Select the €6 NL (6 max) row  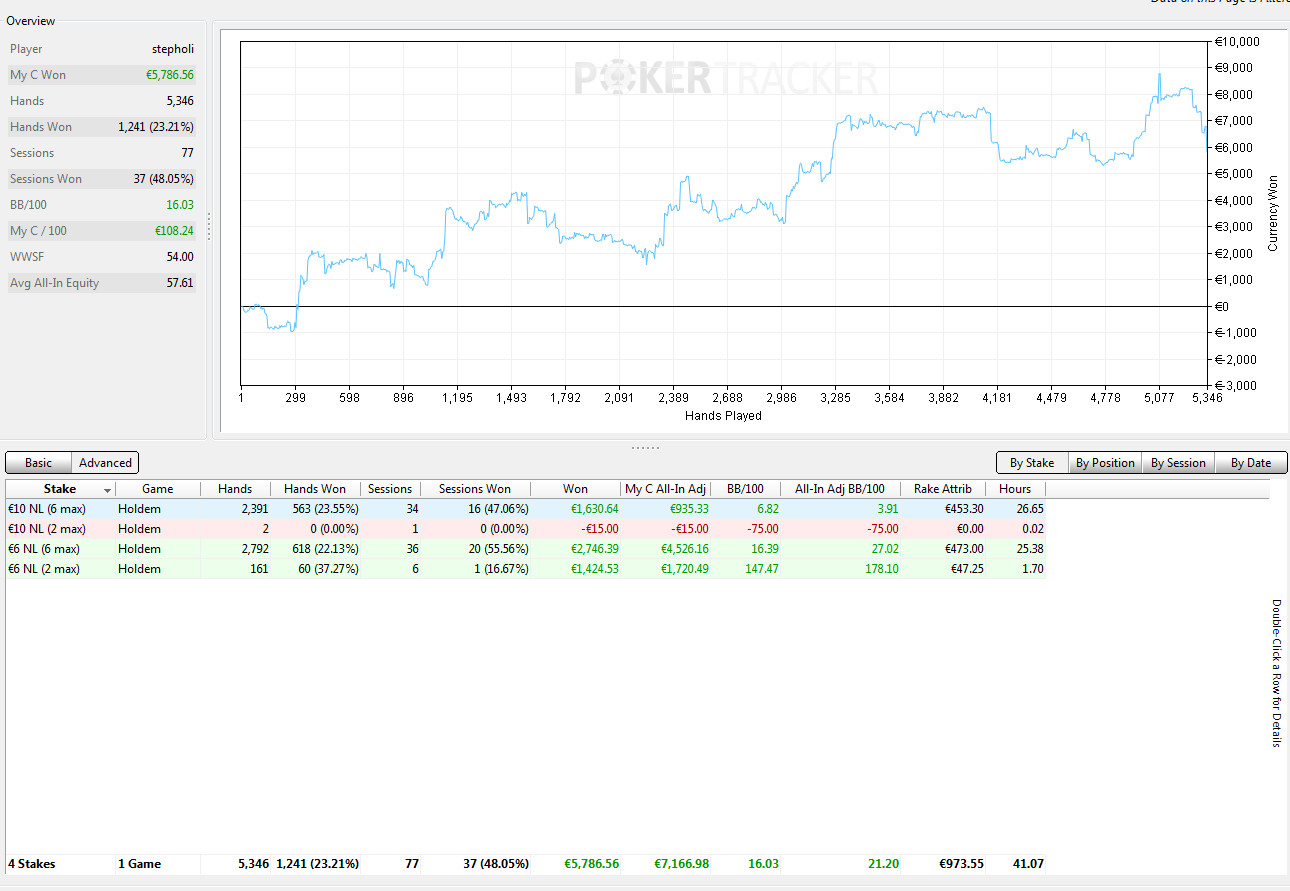coord(526,549)
